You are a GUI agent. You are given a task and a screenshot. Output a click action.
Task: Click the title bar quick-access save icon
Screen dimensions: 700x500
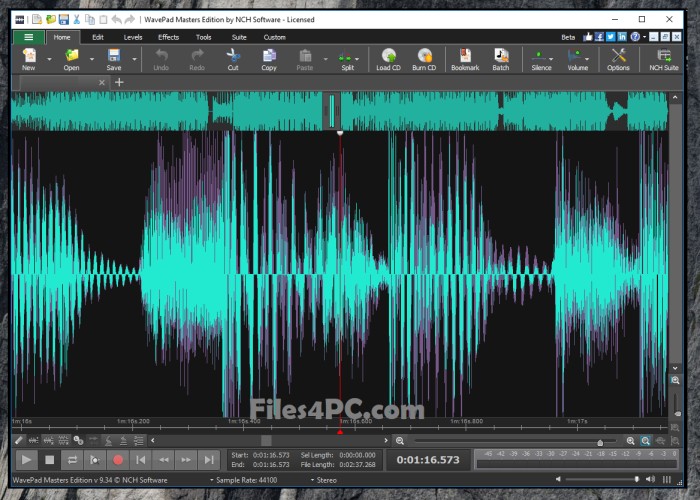click(x=64, y=20)
